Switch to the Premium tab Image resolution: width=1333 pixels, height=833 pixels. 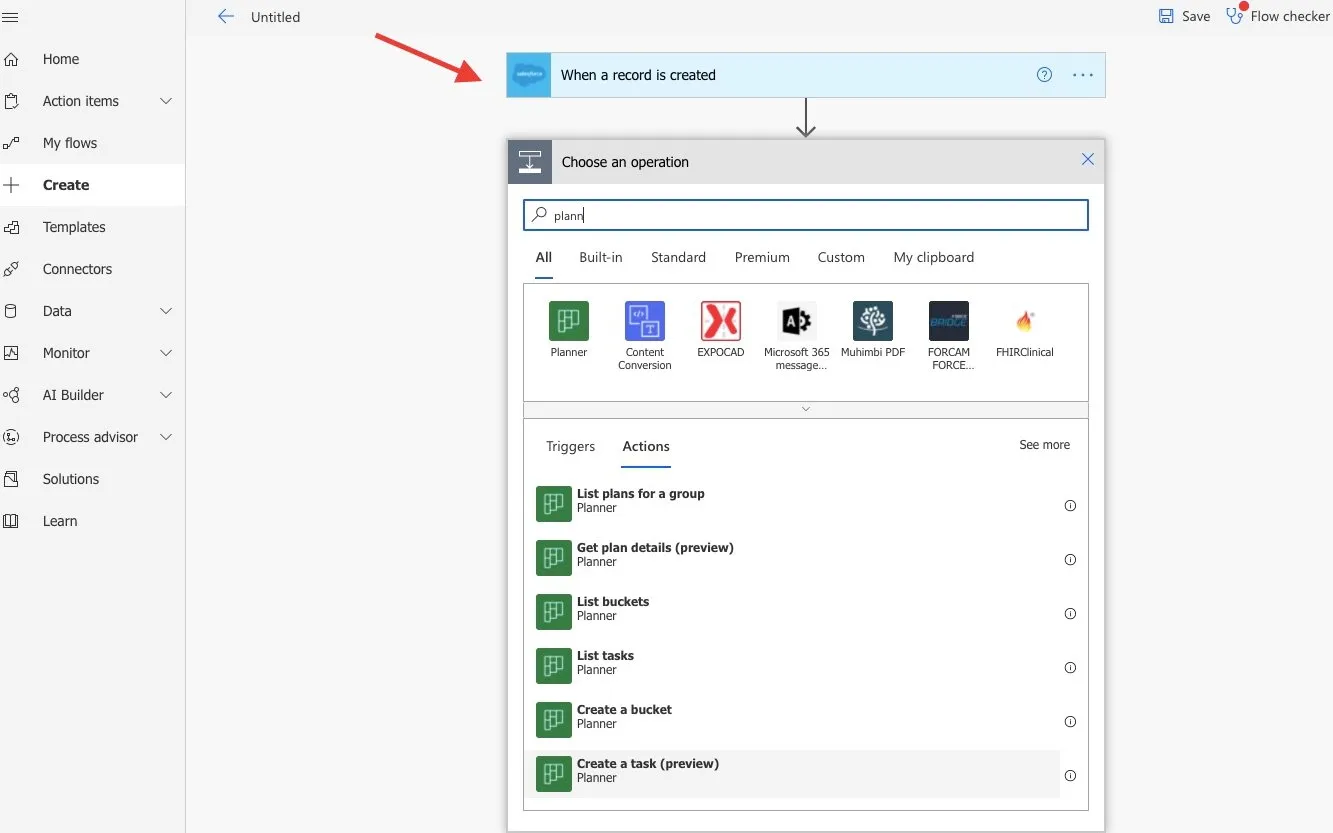(762, 257)
